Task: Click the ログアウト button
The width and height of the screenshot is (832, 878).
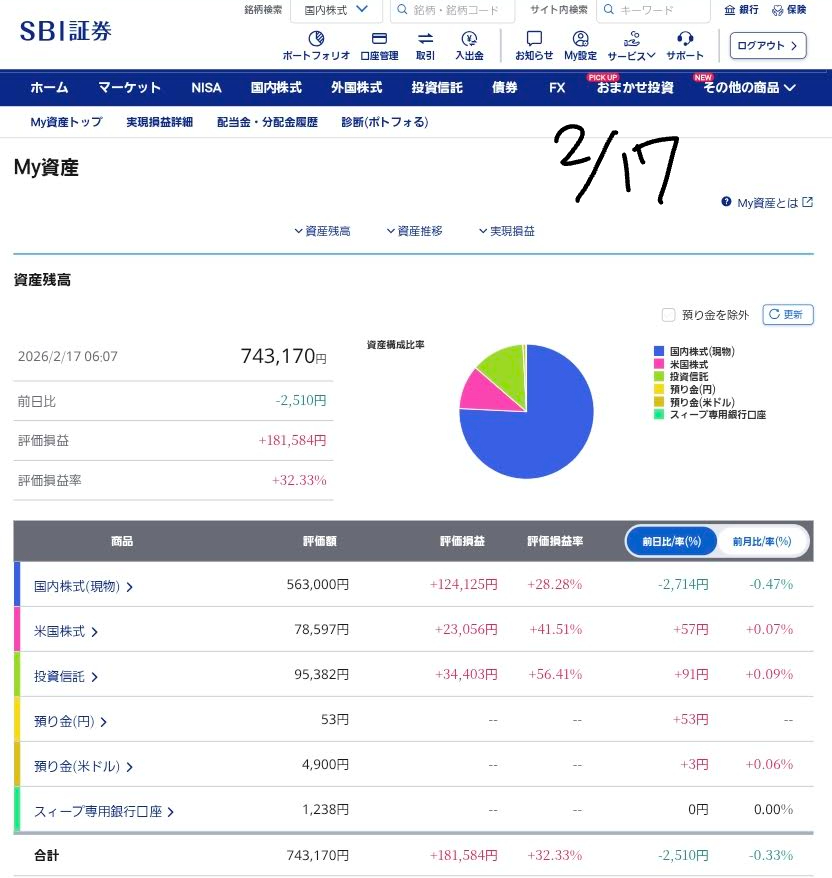Action: tap(768, 45)
